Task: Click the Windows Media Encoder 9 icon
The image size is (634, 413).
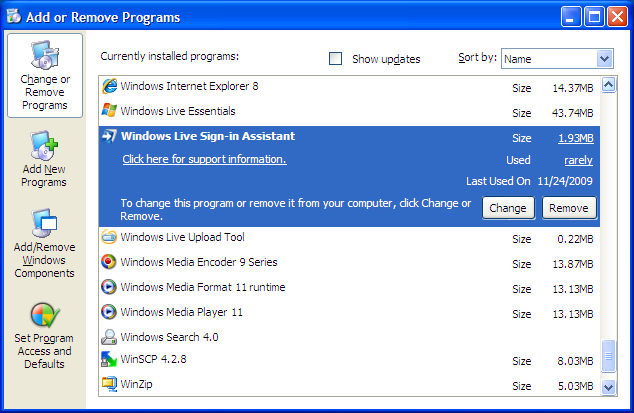Action: (x=109, y=263)
